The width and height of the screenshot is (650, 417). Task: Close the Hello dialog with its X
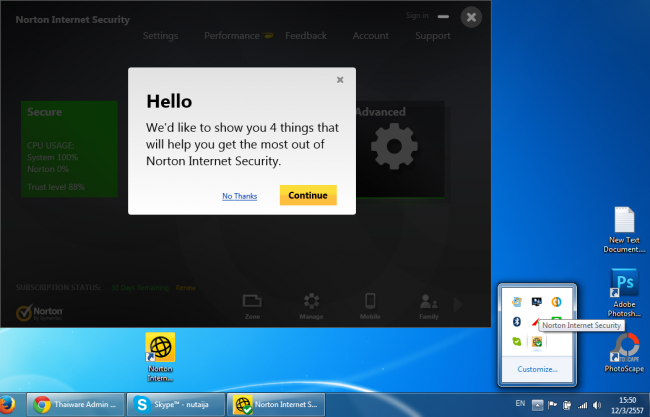(340, 80)
